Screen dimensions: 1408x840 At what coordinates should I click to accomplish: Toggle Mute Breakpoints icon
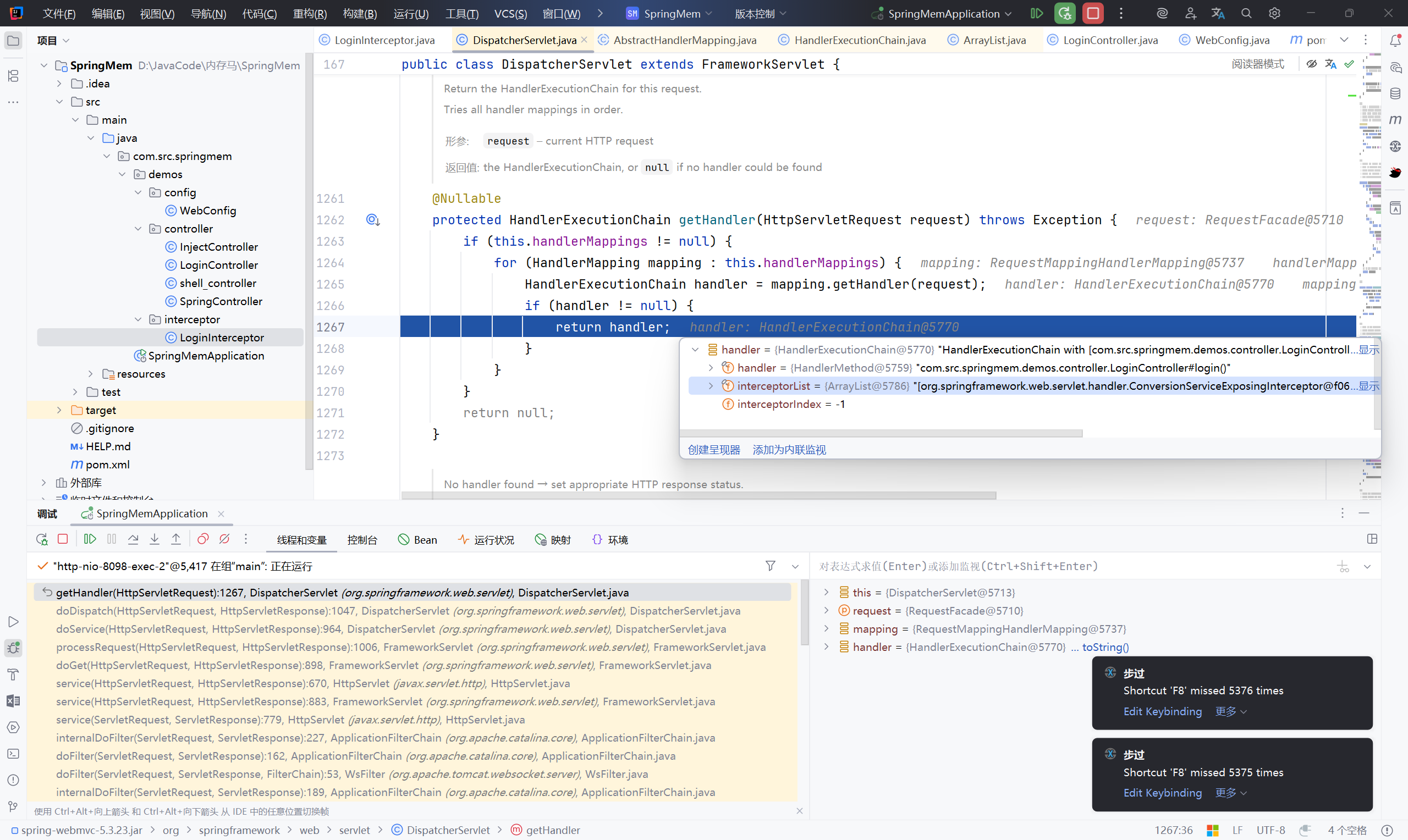pyautogui.click(x=224, y=539)
